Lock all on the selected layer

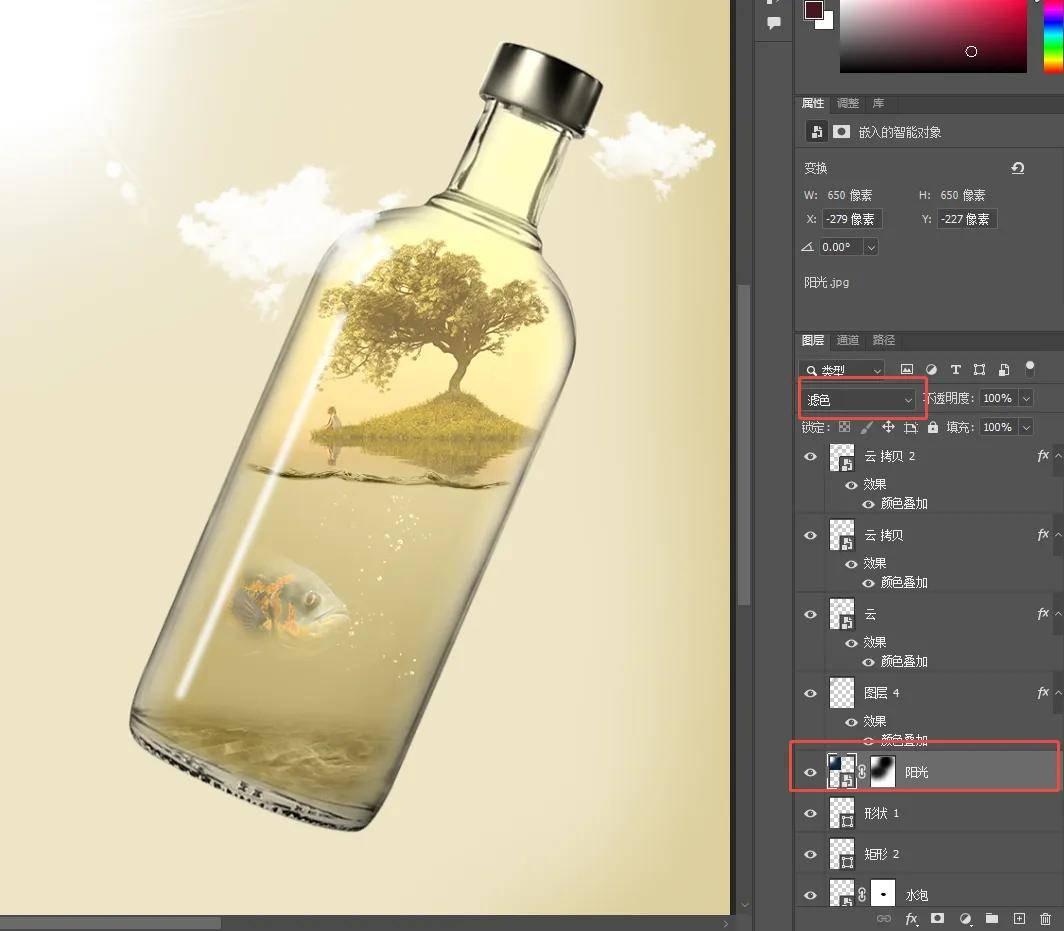(932, 427)
